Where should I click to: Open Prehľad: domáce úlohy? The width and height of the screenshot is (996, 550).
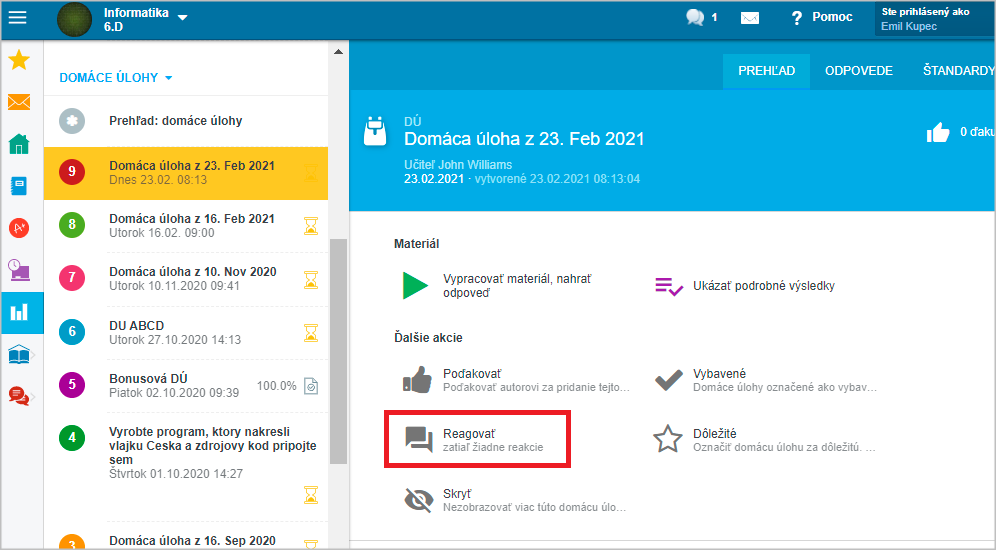185,121
